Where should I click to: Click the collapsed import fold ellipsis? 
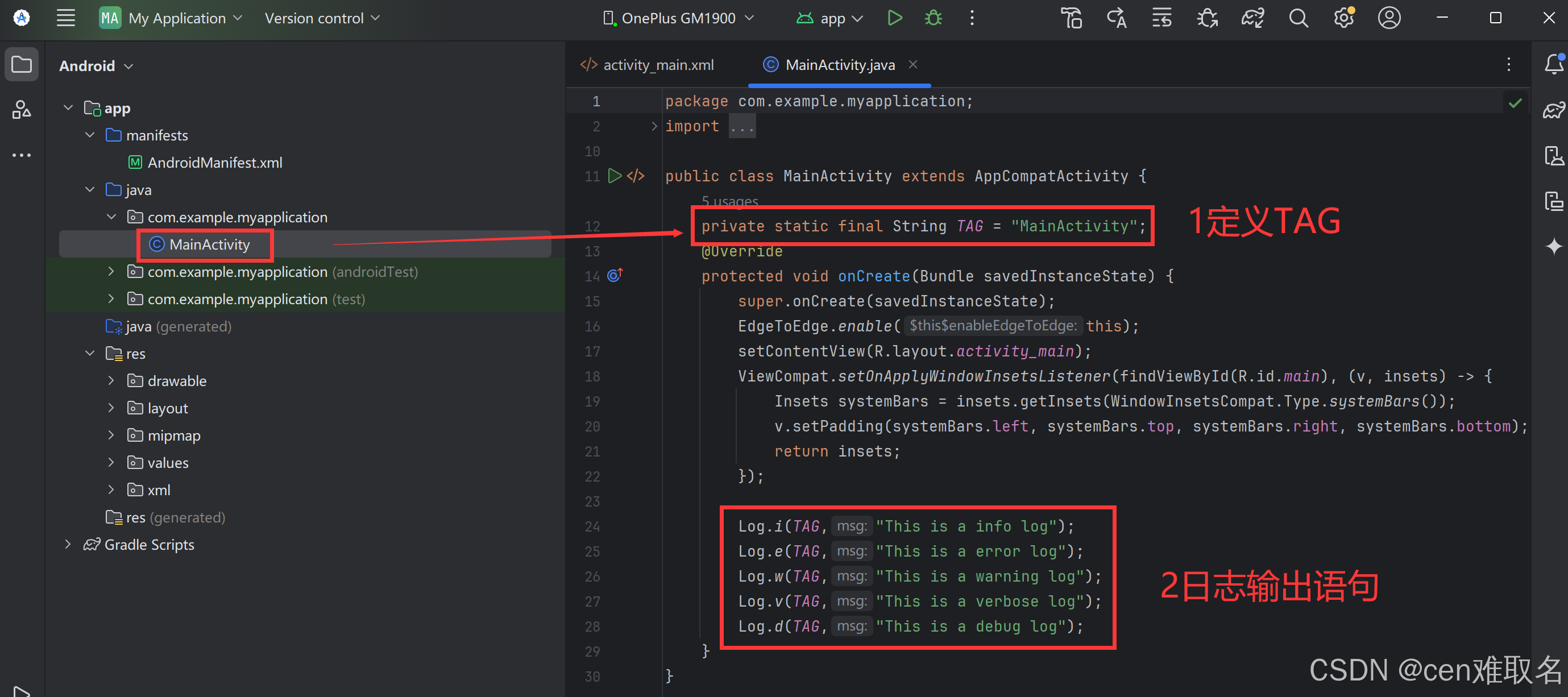pyautogui.click(x=742, y=127)
